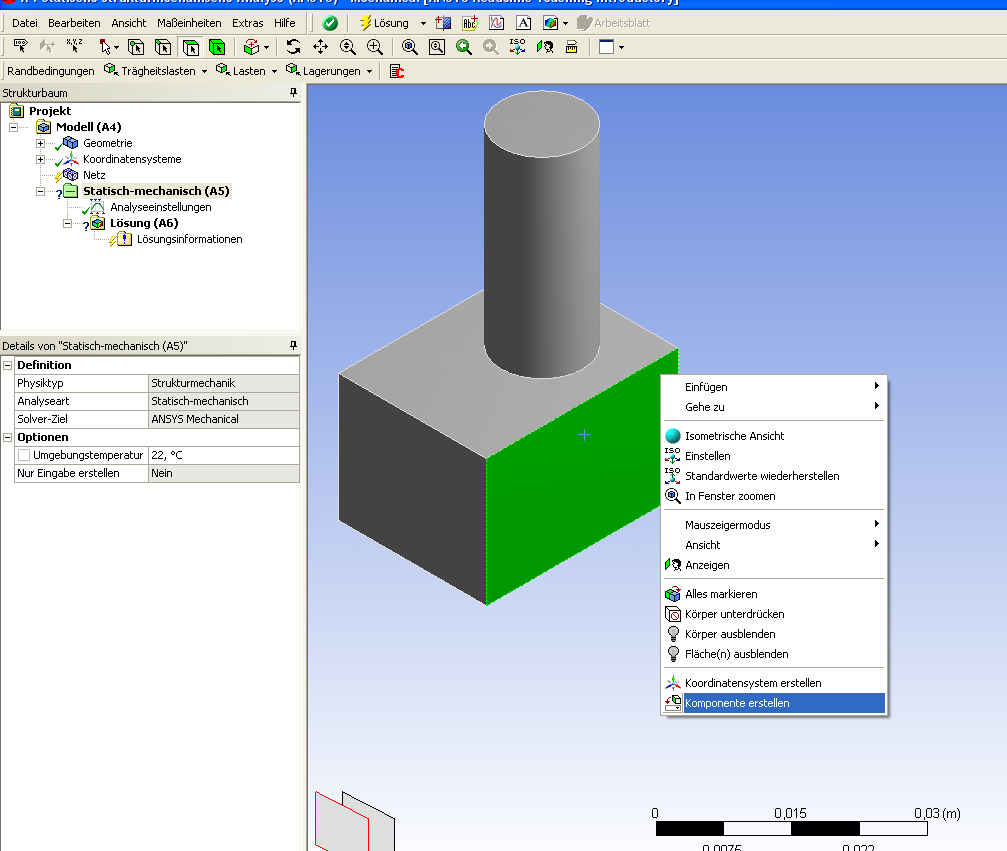Click the commands list icon with red C
The height and width of the screenshot is (851, 1007).
point(397,71)
